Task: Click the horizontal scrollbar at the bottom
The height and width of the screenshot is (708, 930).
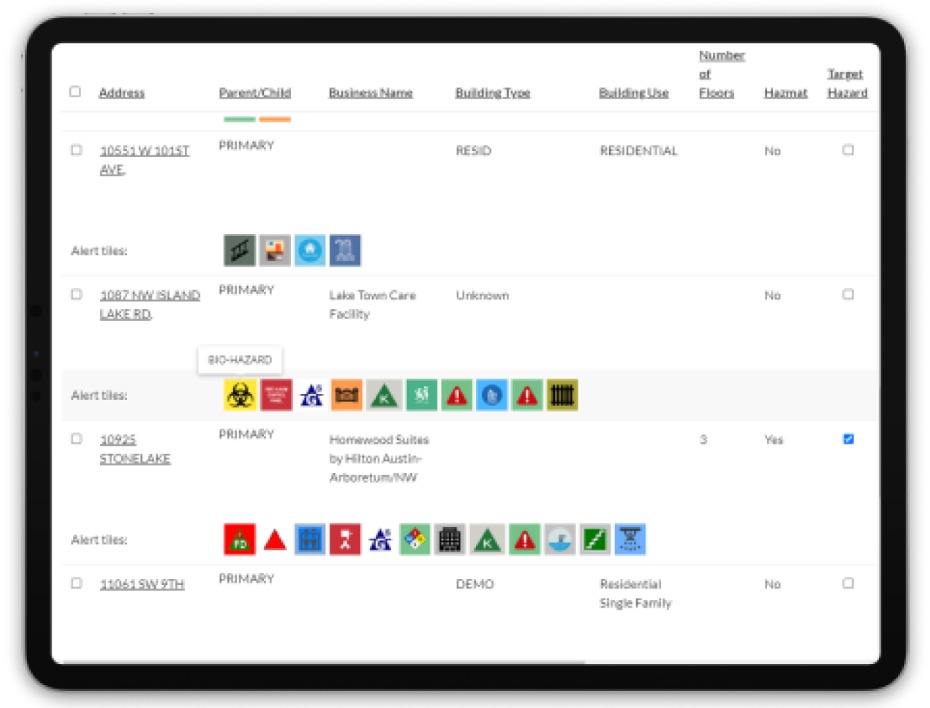Action: pyautogui.click(x=320, y=661)
